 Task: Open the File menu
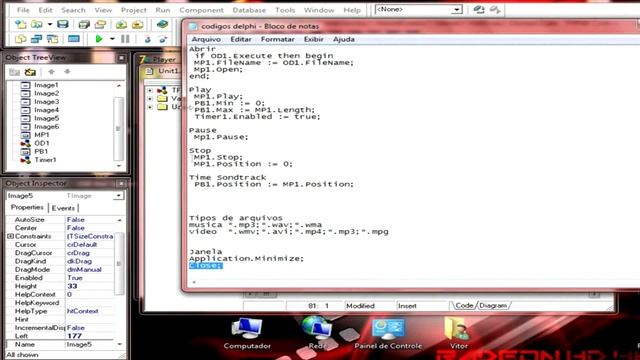[23, 10]
